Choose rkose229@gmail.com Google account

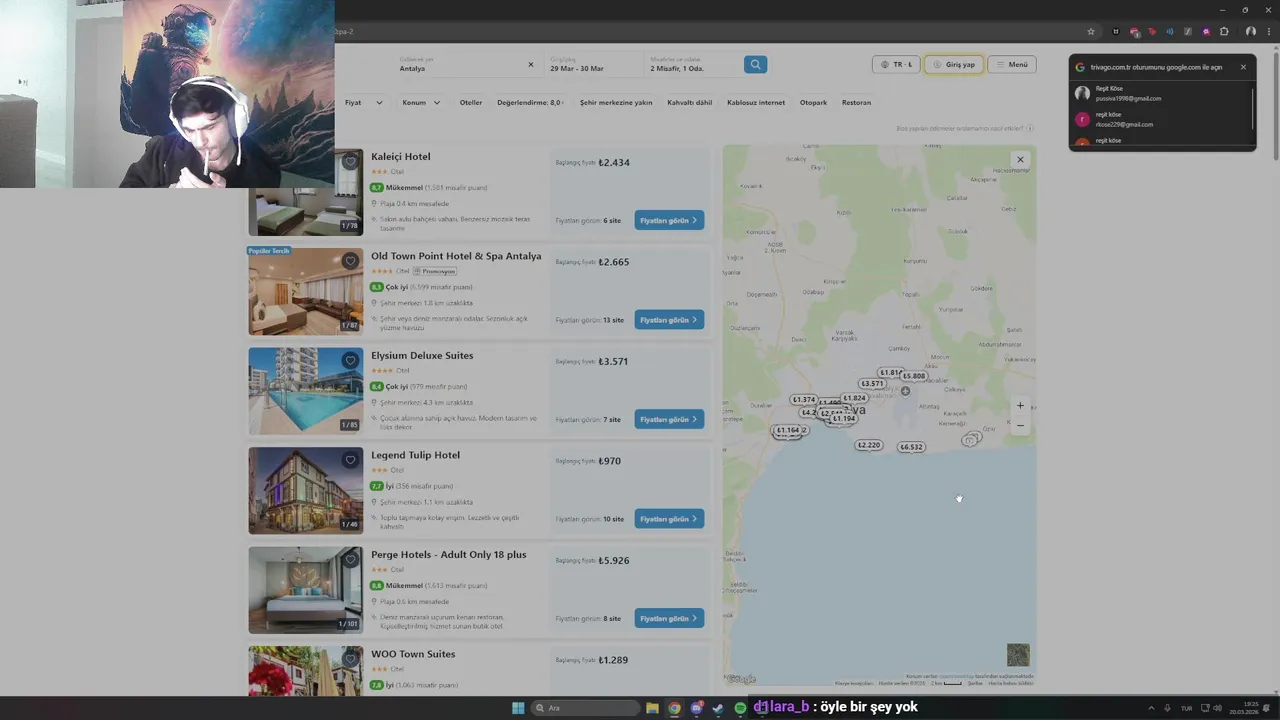click(x=1160, y=120)
